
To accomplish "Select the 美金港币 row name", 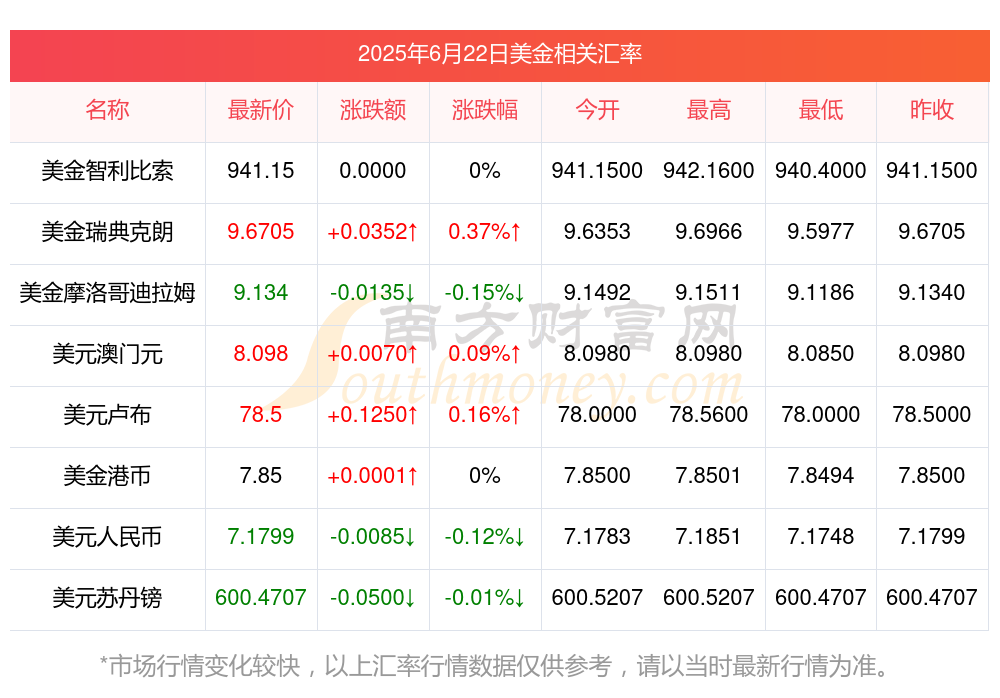I will (107, 476).
